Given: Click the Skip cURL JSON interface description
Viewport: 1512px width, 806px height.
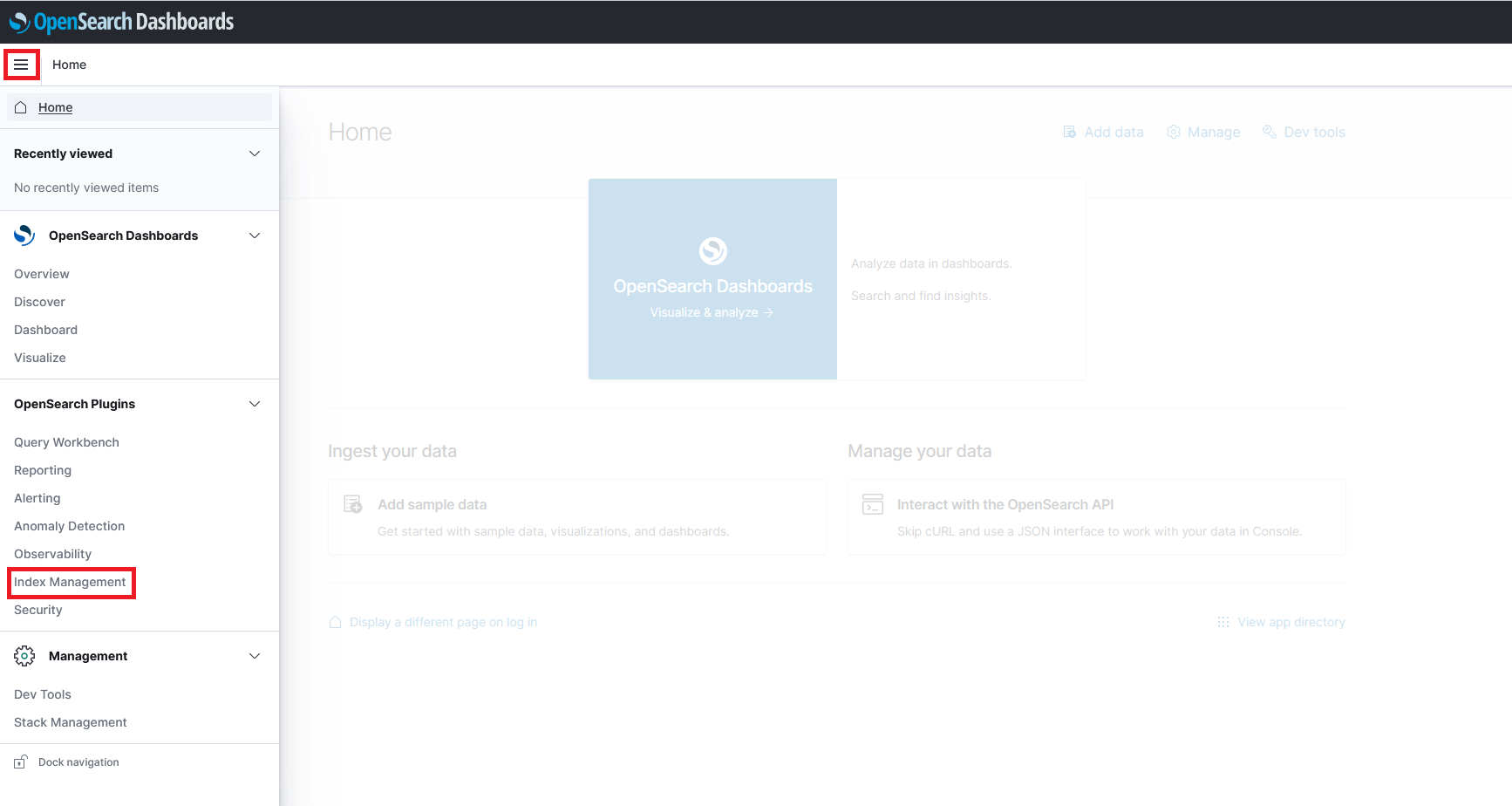Looking at the screenshot, I should tap(1100, 531).
